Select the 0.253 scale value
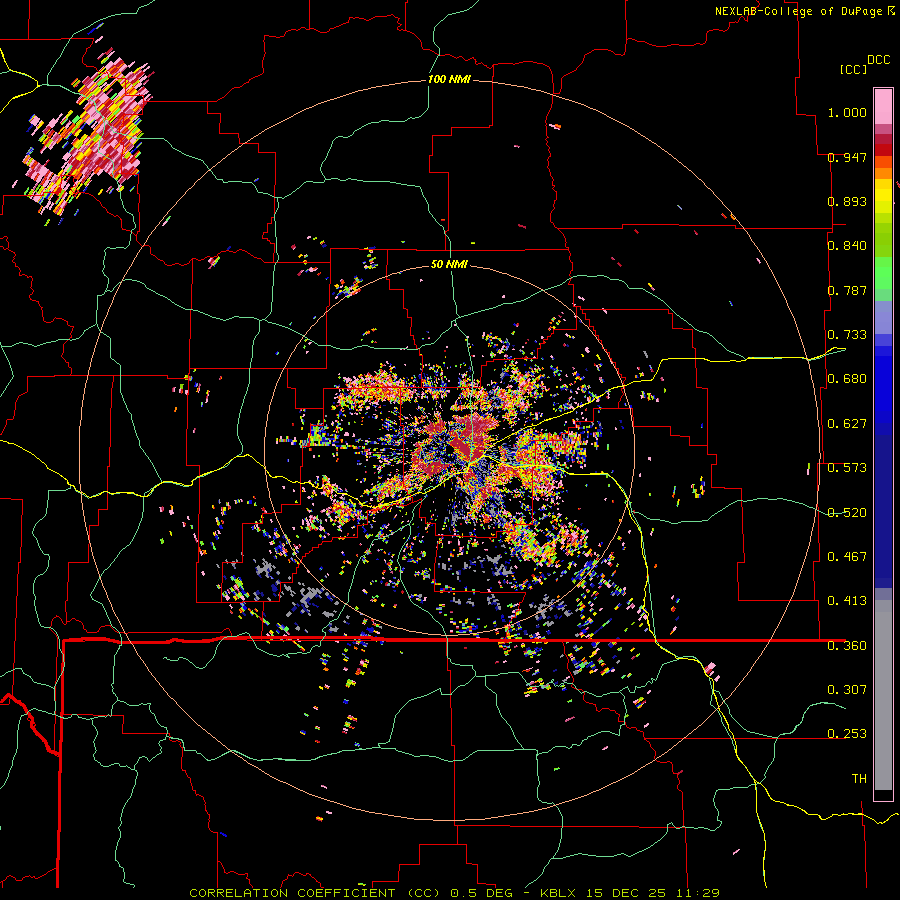The image size is (900, 900). pos(847,734)
